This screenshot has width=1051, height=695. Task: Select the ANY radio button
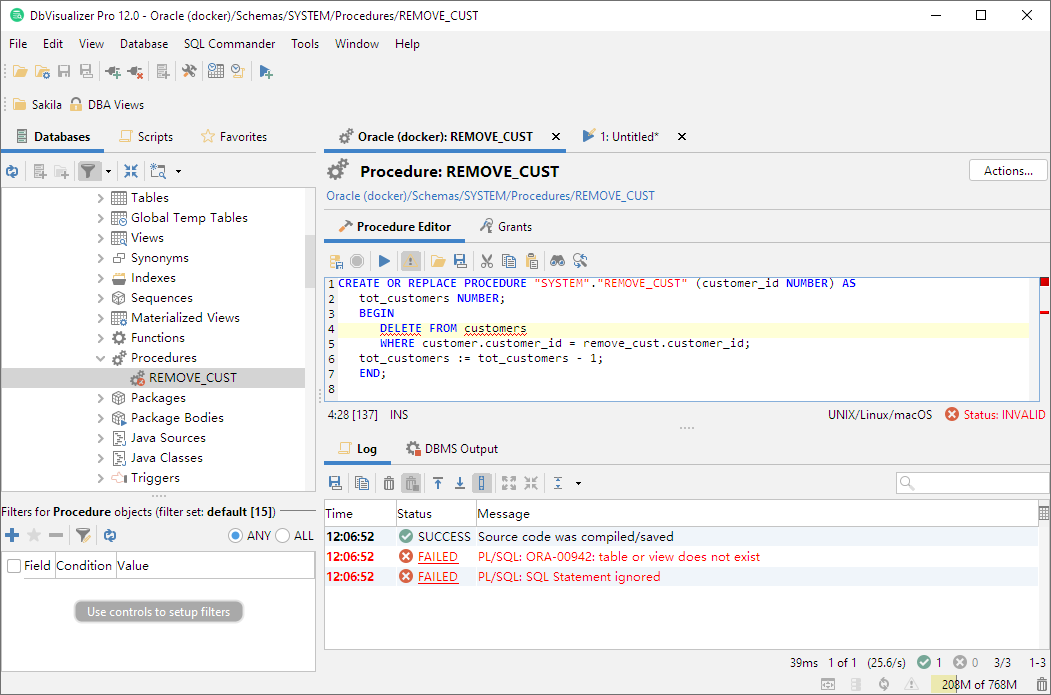tap(236, 536)
